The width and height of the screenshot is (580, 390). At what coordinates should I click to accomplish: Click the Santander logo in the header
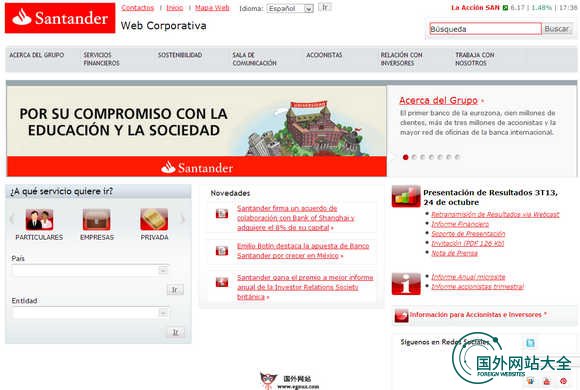pyautogui.click(x=60, y=18)
